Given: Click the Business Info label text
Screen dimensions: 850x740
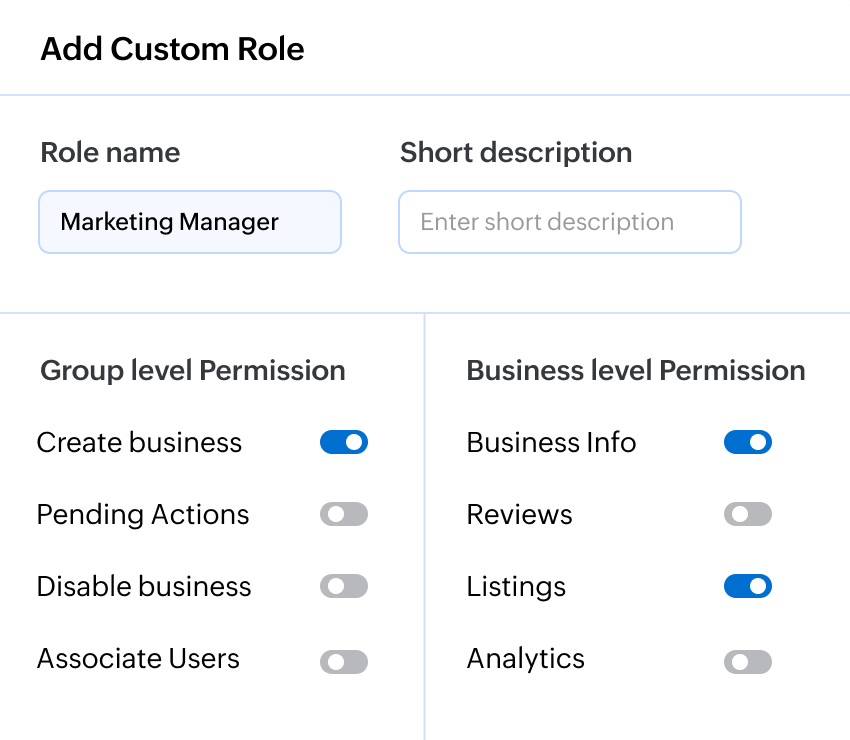Looking at the screenshot, I should (x=551, y=442).
